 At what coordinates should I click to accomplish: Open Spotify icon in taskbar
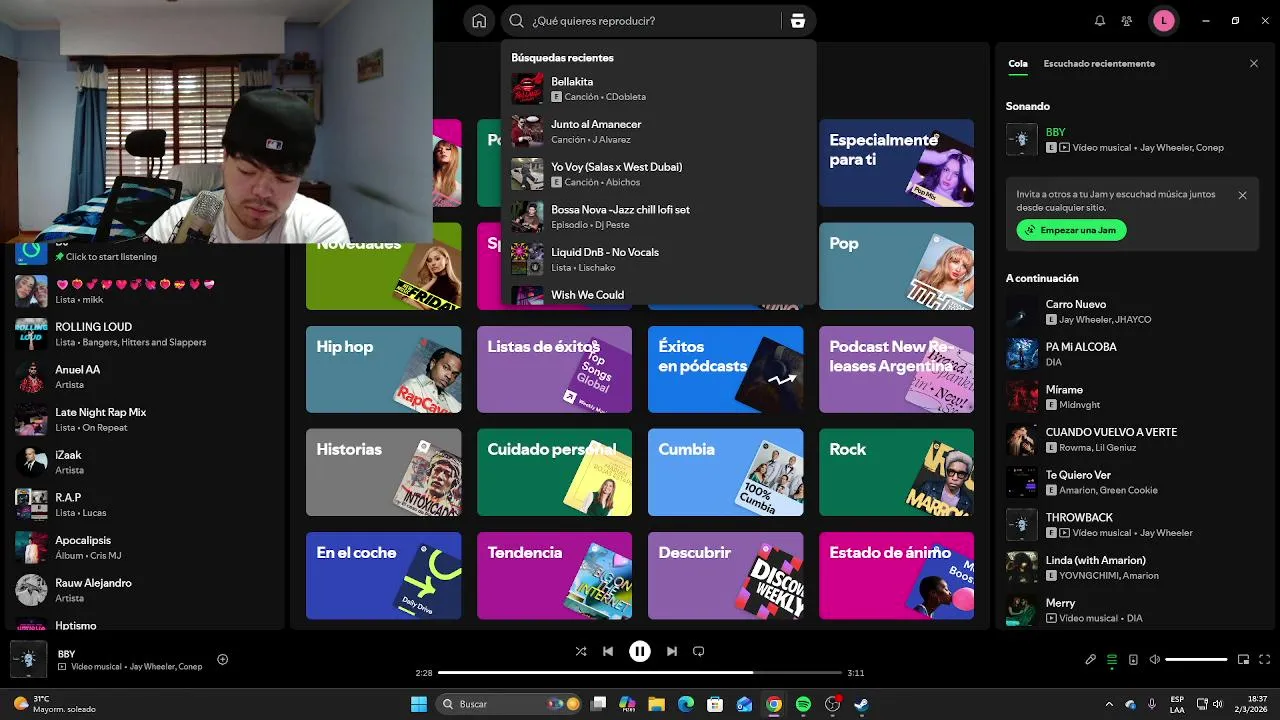[803, 704]
